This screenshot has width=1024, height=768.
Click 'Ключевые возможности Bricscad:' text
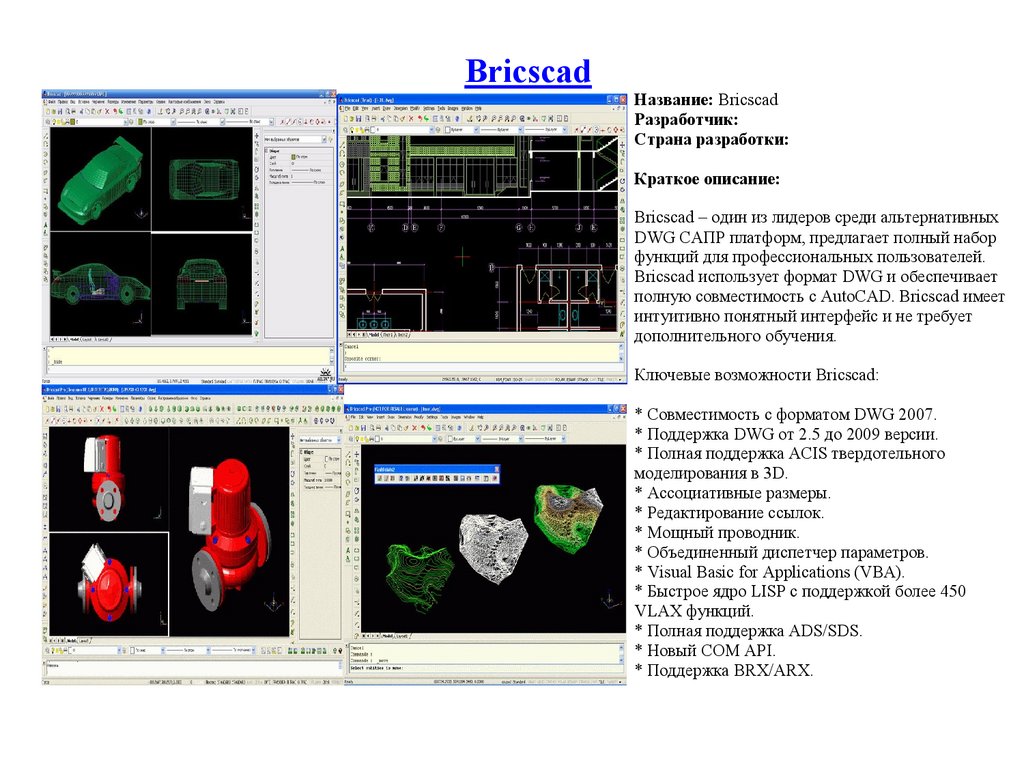[756, 375]
